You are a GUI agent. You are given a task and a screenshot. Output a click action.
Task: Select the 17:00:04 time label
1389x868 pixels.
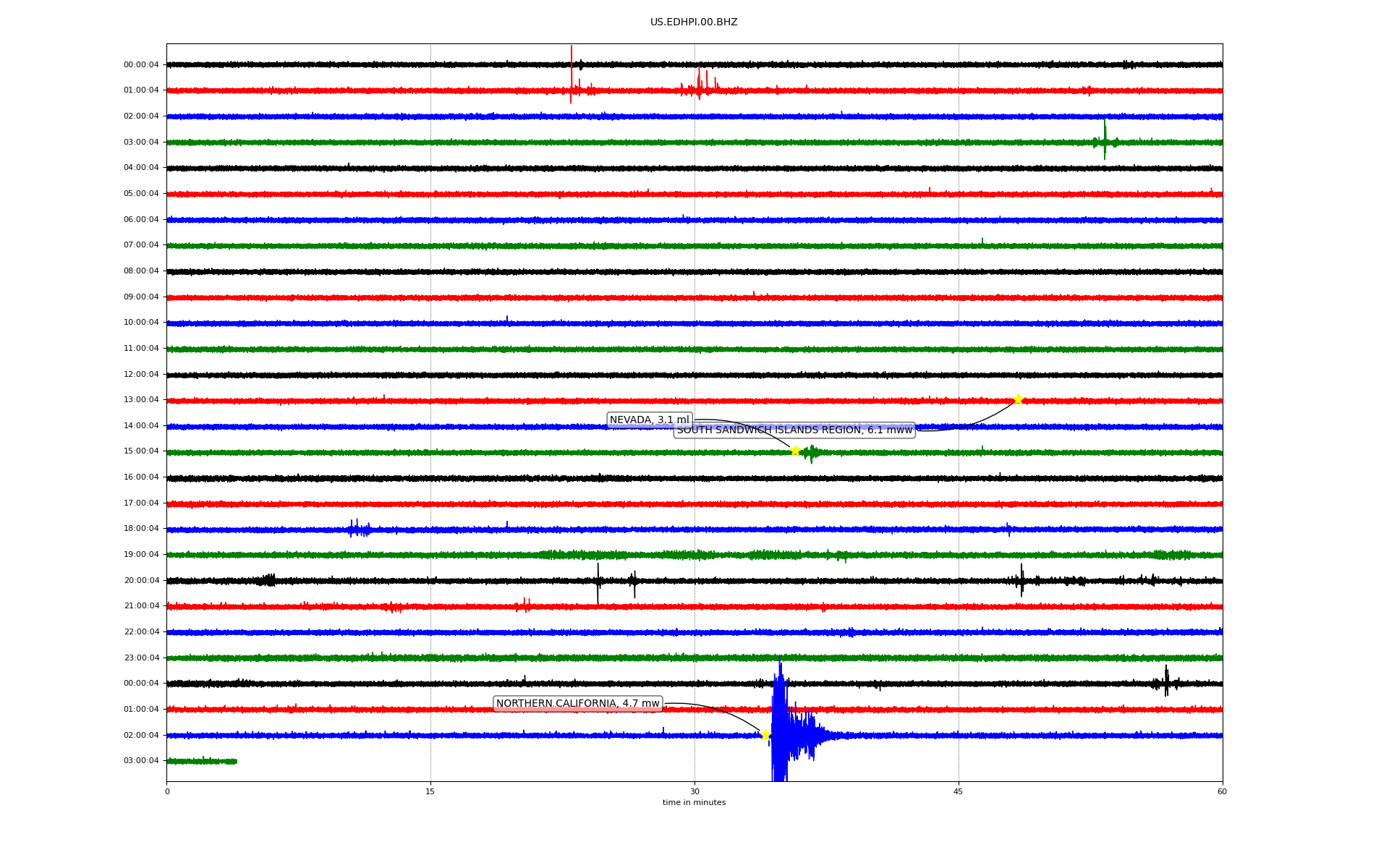click(141, 503)
